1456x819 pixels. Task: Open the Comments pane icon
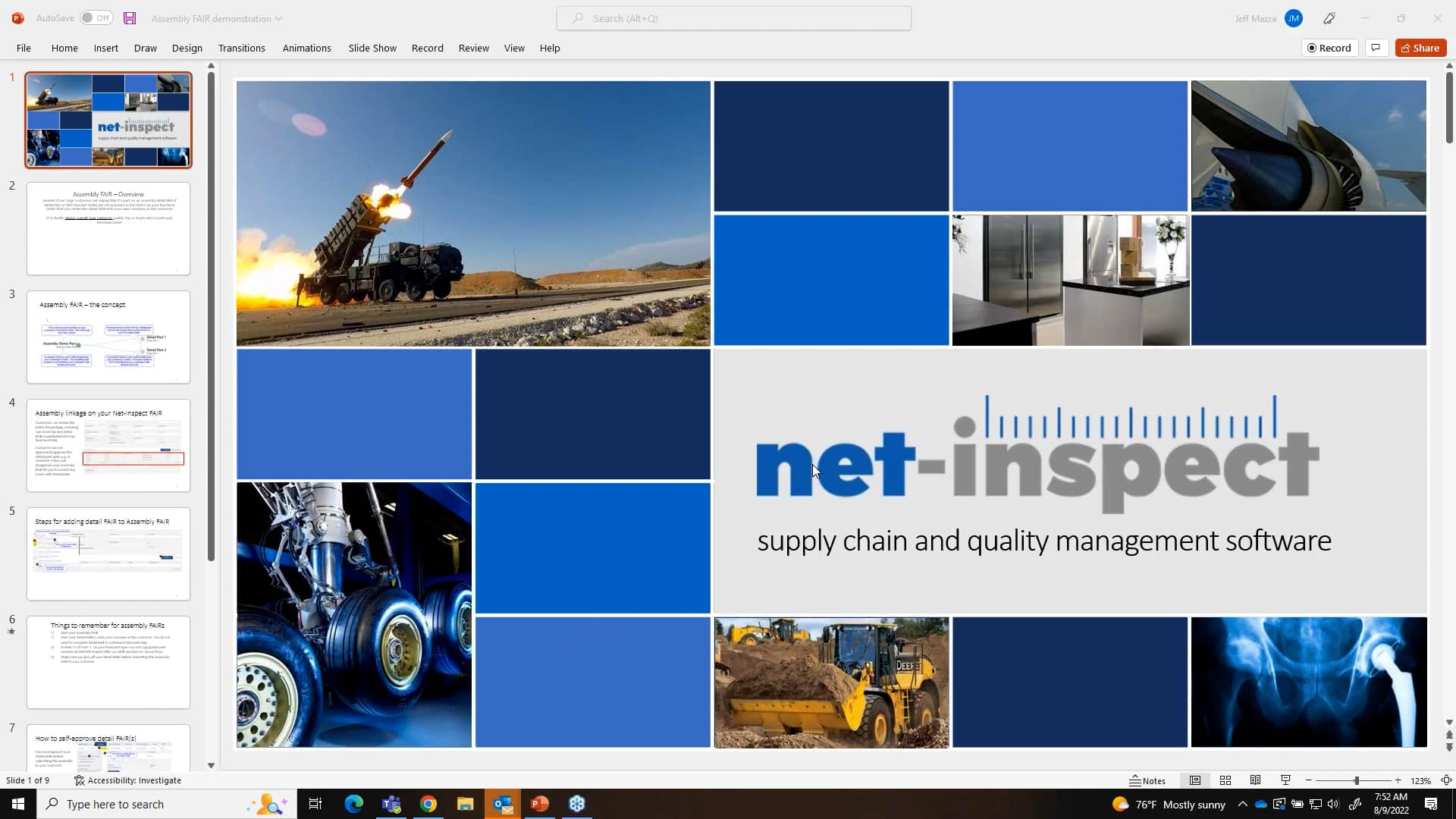tap(1376, 47)
